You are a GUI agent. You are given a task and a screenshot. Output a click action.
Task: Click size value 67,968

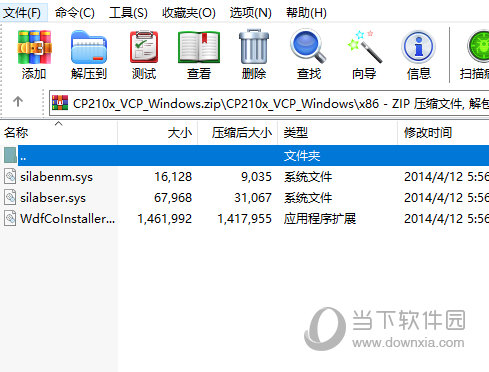tap(173, 198)
